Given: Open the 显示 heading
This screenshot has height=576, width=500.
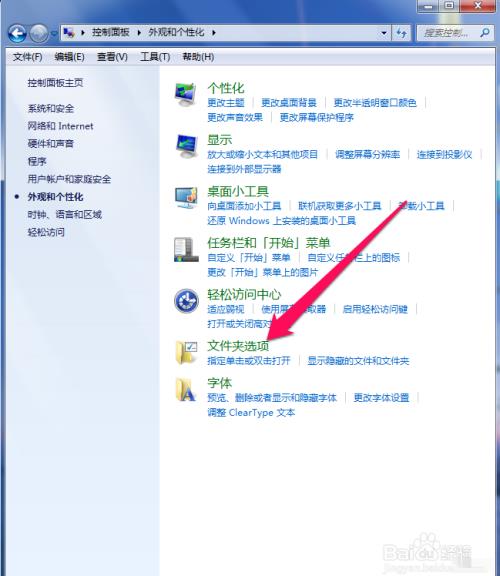Looking at the screenshot, I should pos(220,140).
